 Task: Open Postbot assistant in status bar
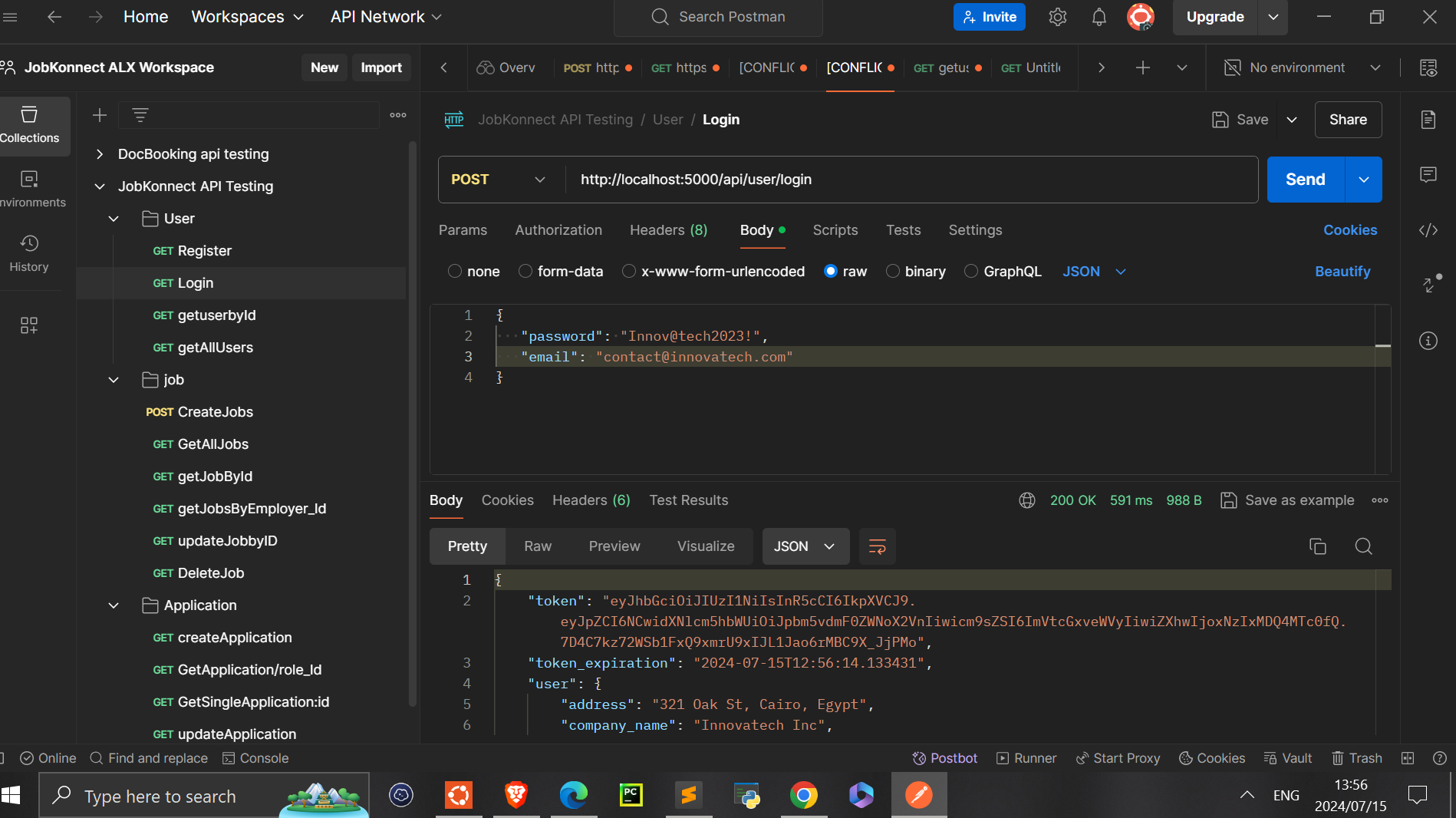945,758
